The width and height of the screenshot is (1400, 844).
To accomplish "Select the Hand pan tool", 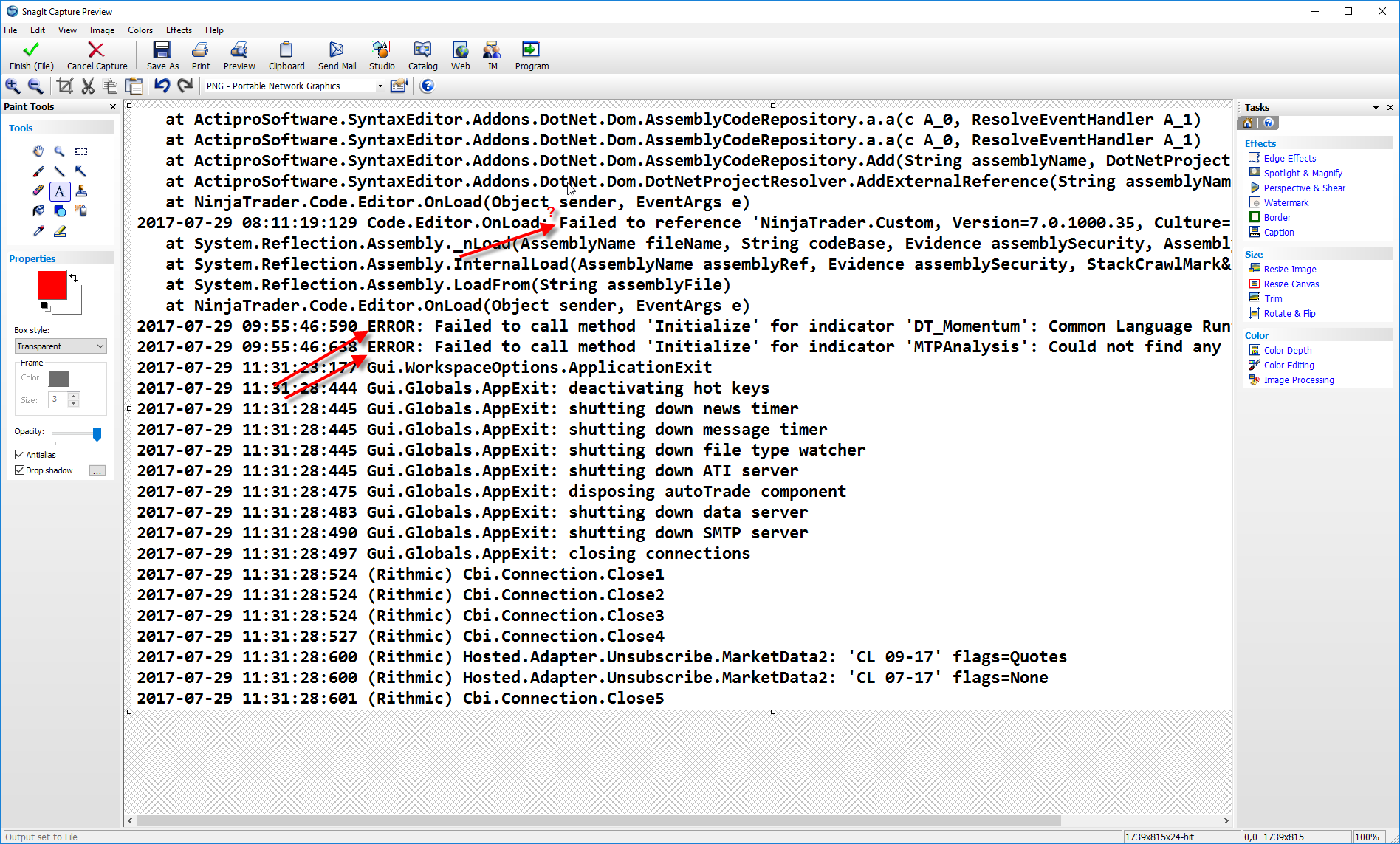I will click(38, 151).
